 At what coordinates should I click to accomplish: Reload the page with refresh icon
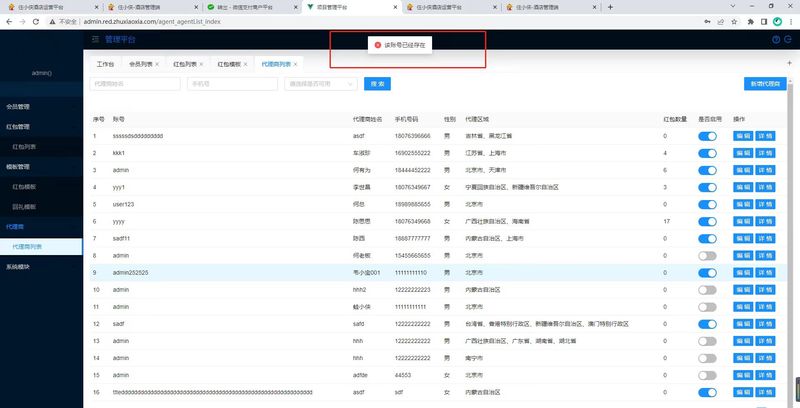36,22
